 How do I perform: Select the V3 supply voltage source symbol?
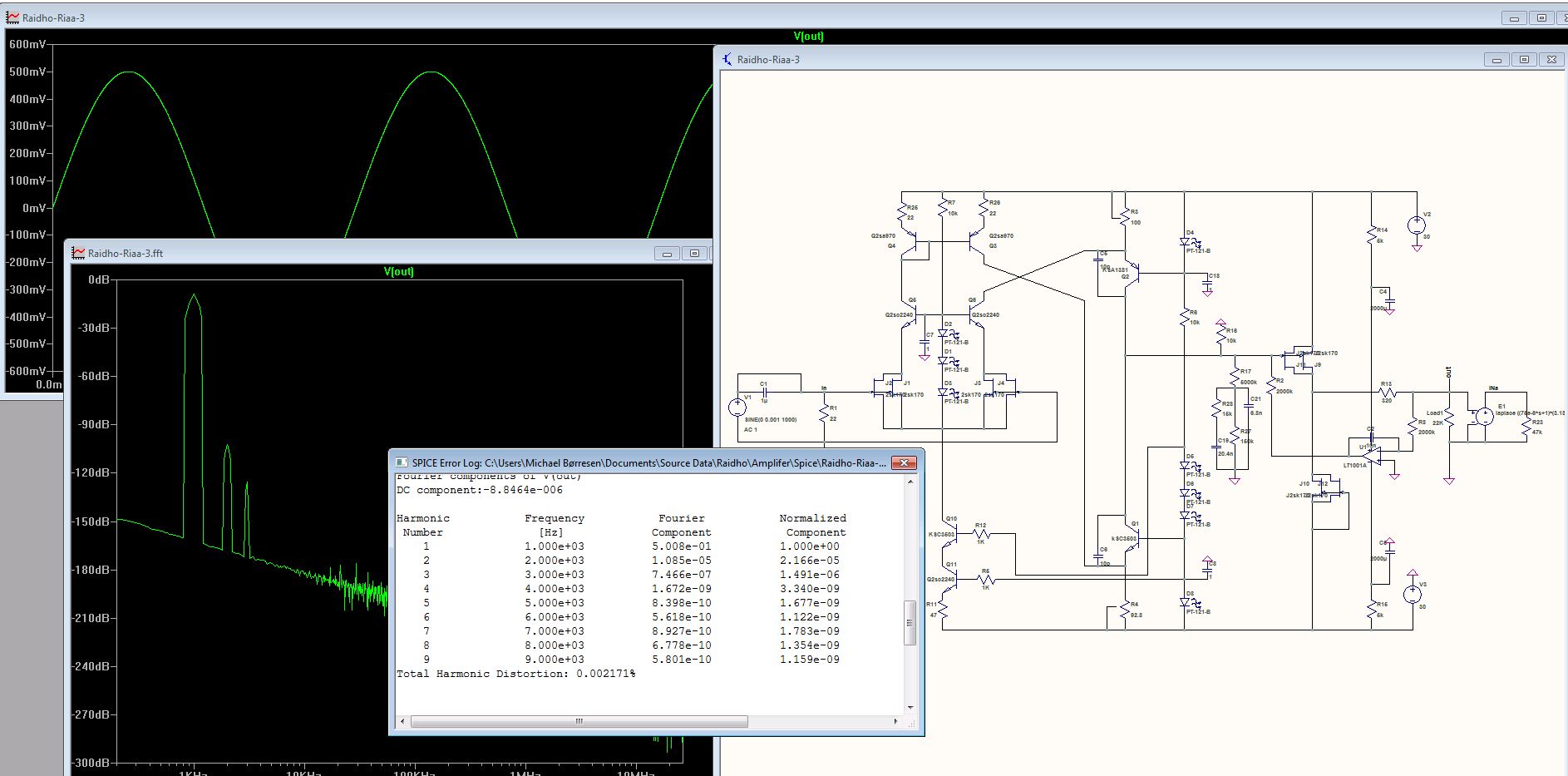[x=1413, y=594]
